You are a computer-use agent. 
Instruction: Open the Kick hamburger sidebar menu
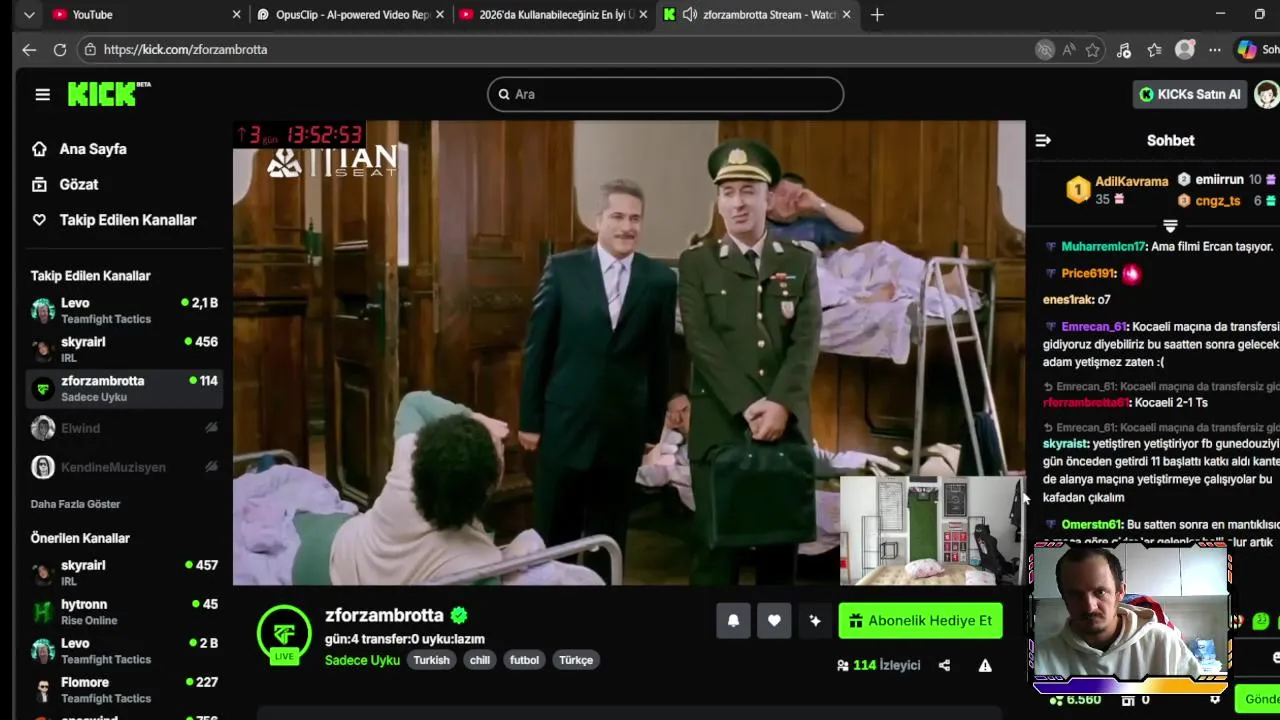click(42, 94)
